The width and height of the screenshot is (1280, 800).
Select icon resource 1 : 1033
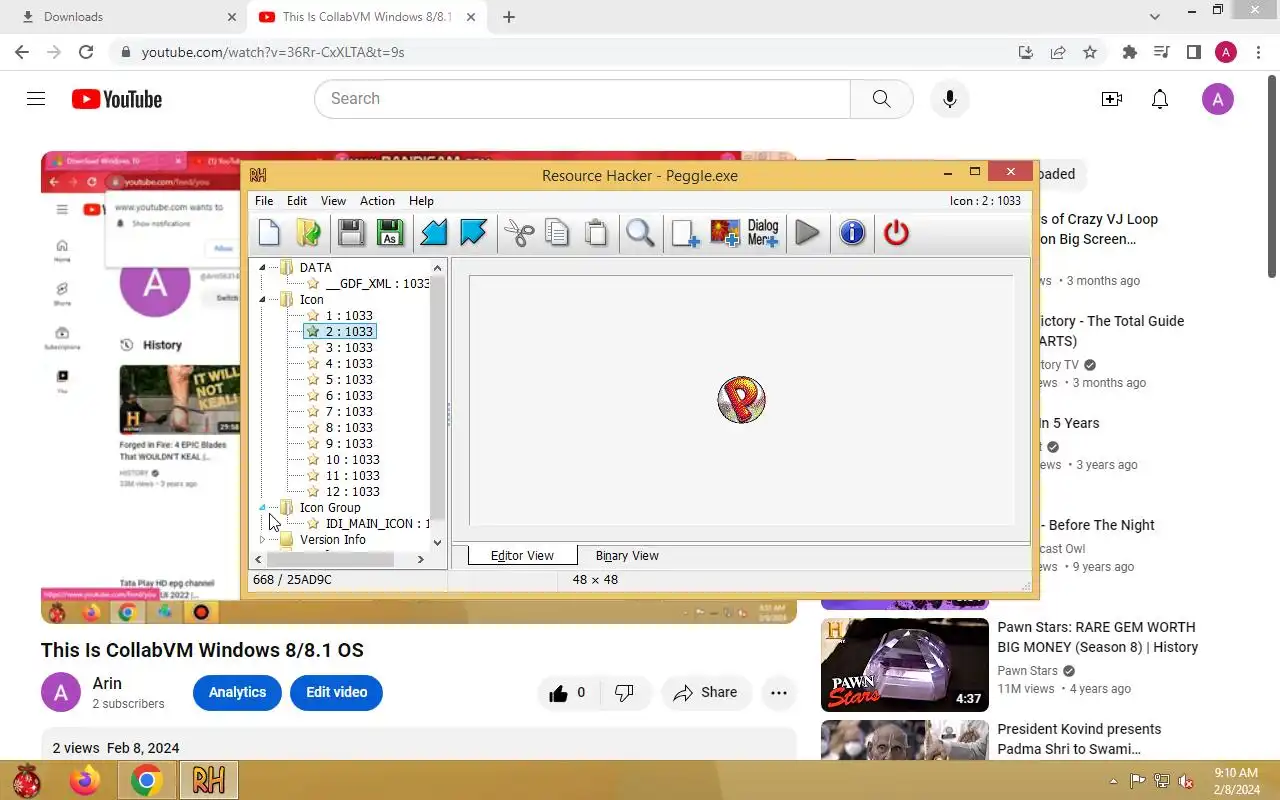click(349, 316)
